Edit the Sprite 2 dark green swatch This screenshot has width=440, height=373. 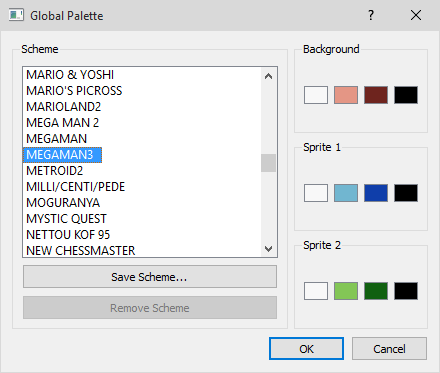376,291
